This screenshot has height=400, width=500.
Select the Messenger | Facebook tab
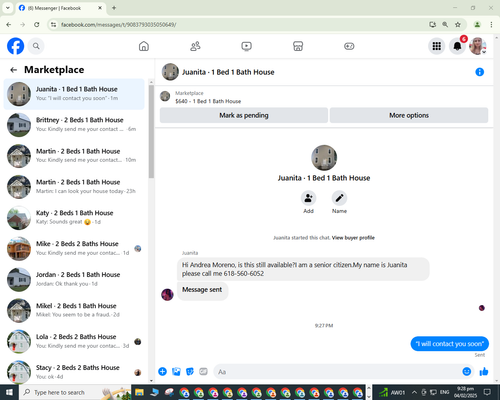pyautogui.click(x=60, y=8)
